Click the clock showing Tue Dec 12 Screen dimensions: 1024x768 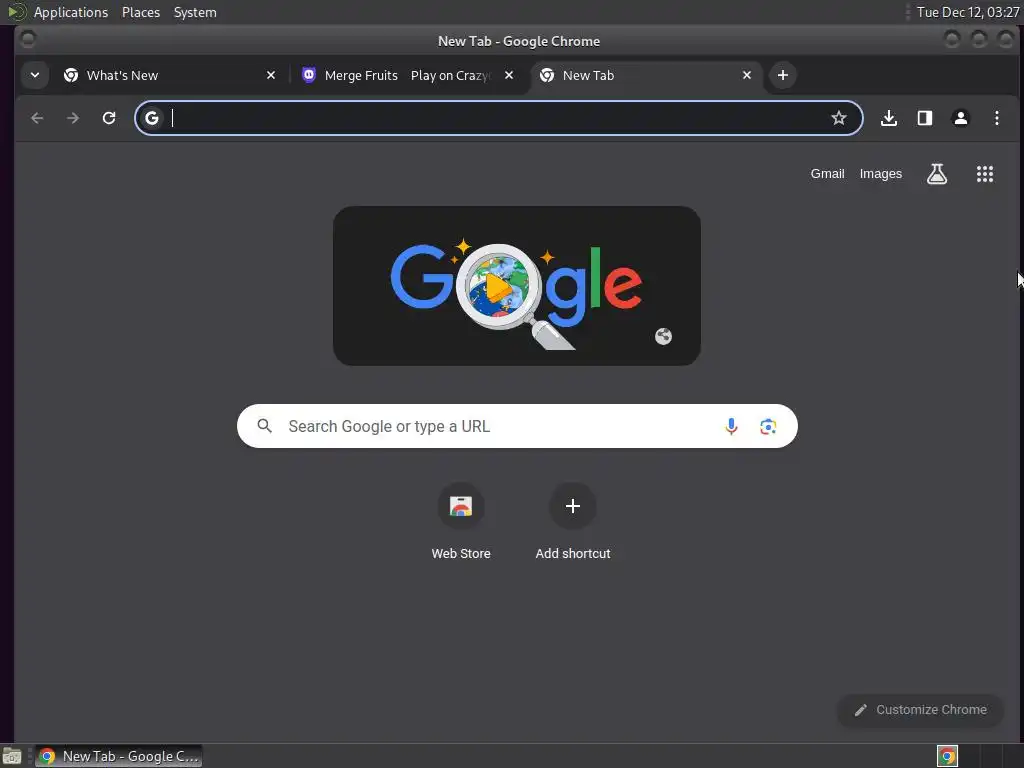coord(967,12)
